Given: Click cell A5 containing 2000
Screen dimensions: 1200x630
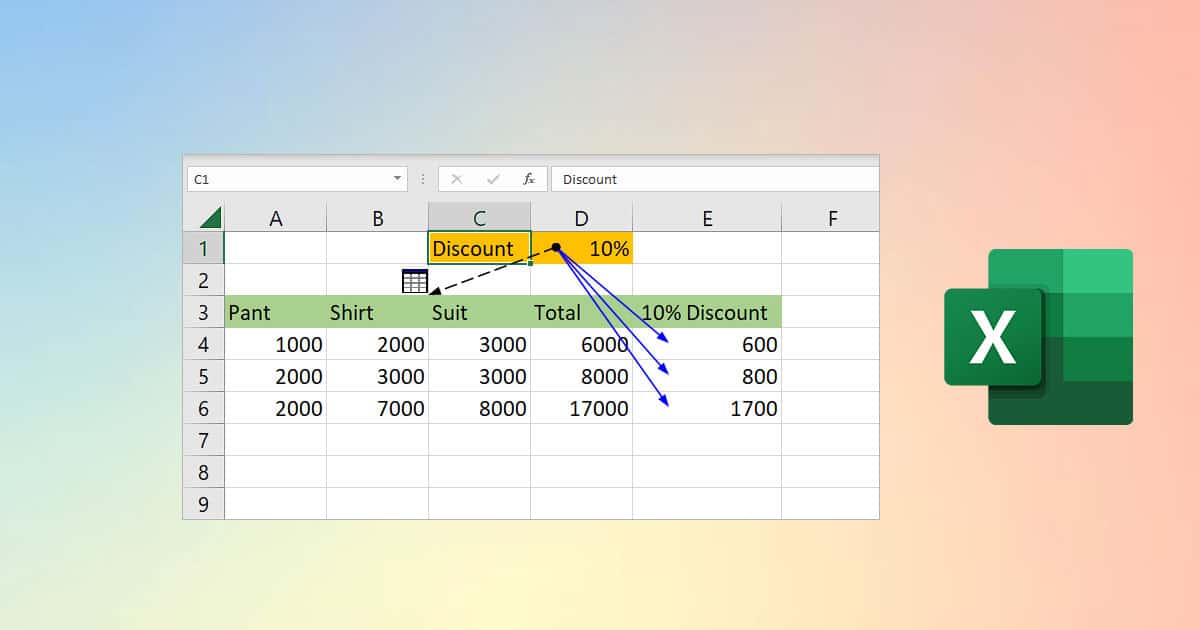Looking at the screenshot, I should click(x=276, y=376).
